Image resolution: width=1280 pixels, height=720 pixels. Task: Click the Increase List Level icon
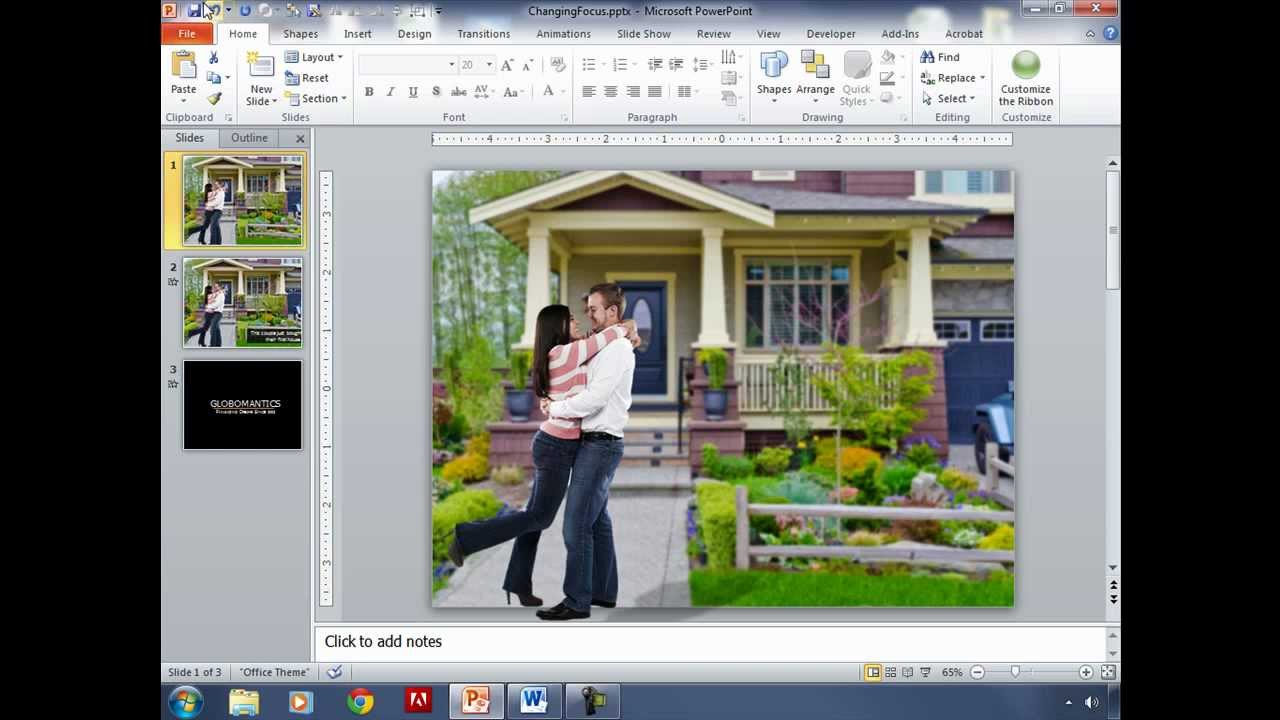[x=677, y=65]
